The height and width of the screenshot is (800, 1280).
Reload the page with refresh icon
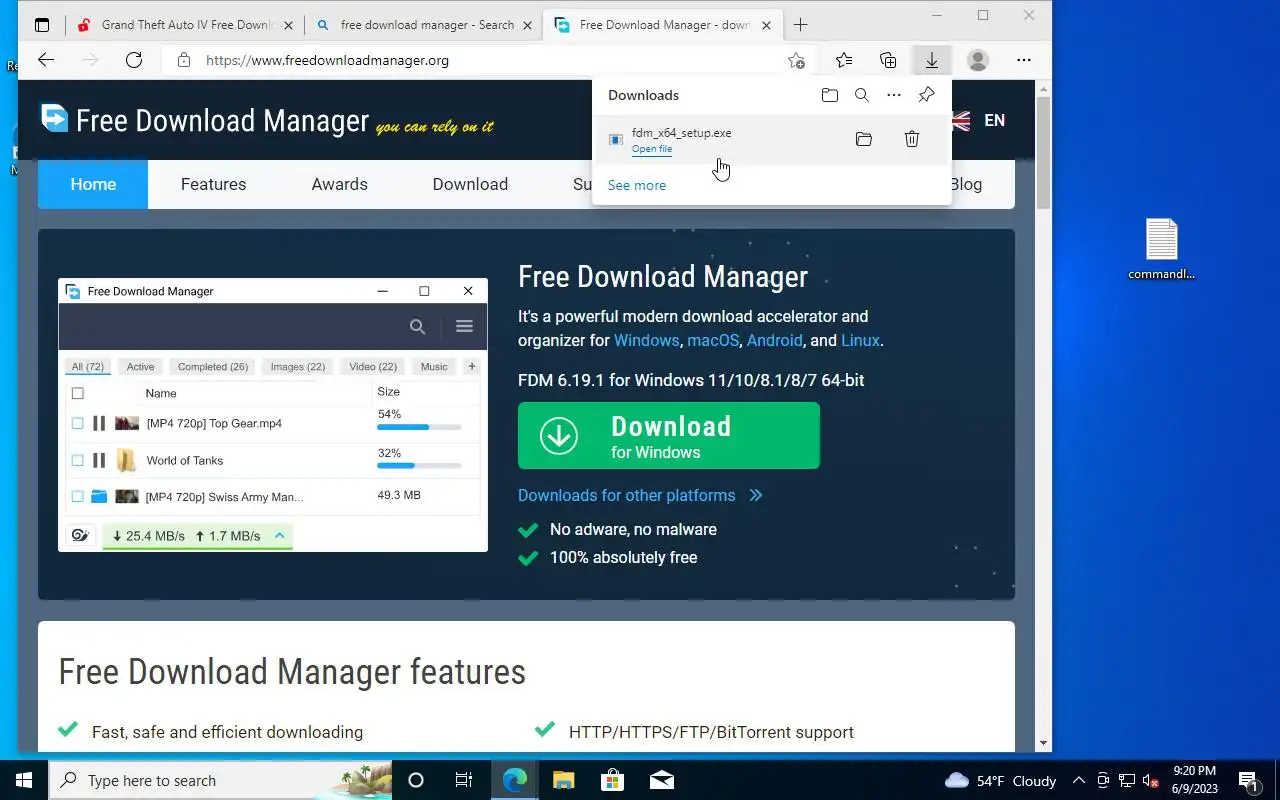134,60
